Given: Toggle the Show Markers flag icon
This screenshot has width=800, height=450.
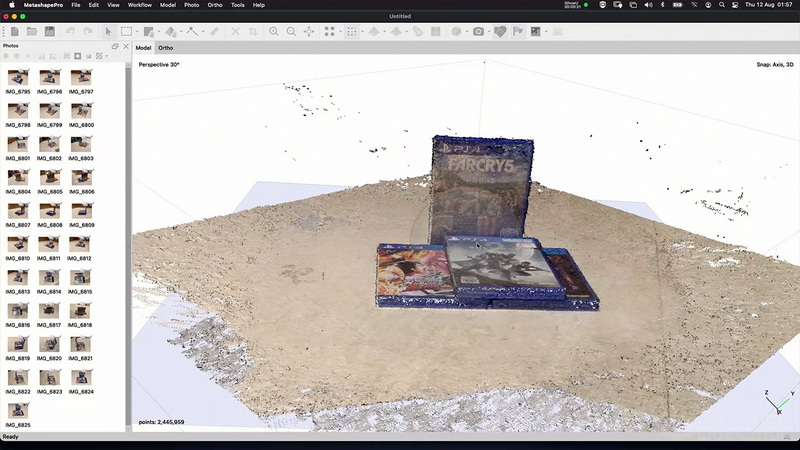Looking at the screenshot, I should [x=518, y=32].
